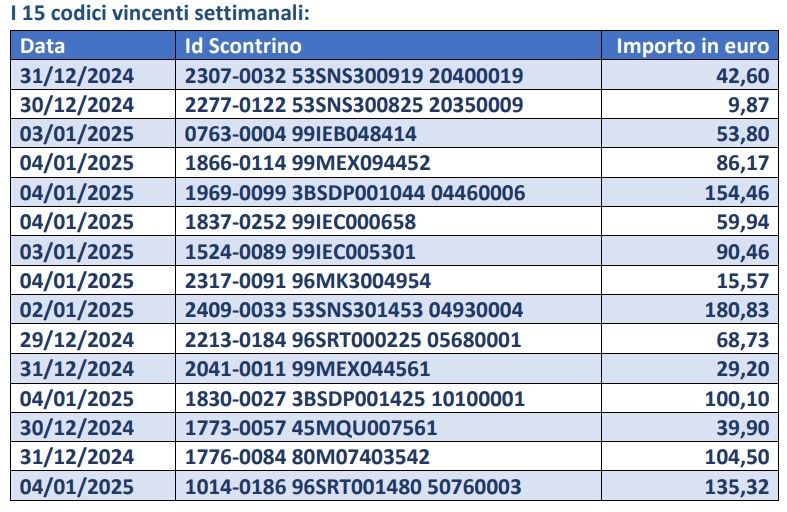Viewport: 787px width, 512px height.
Task: Select the amount 135,32 cell
Action: point(690,486)
